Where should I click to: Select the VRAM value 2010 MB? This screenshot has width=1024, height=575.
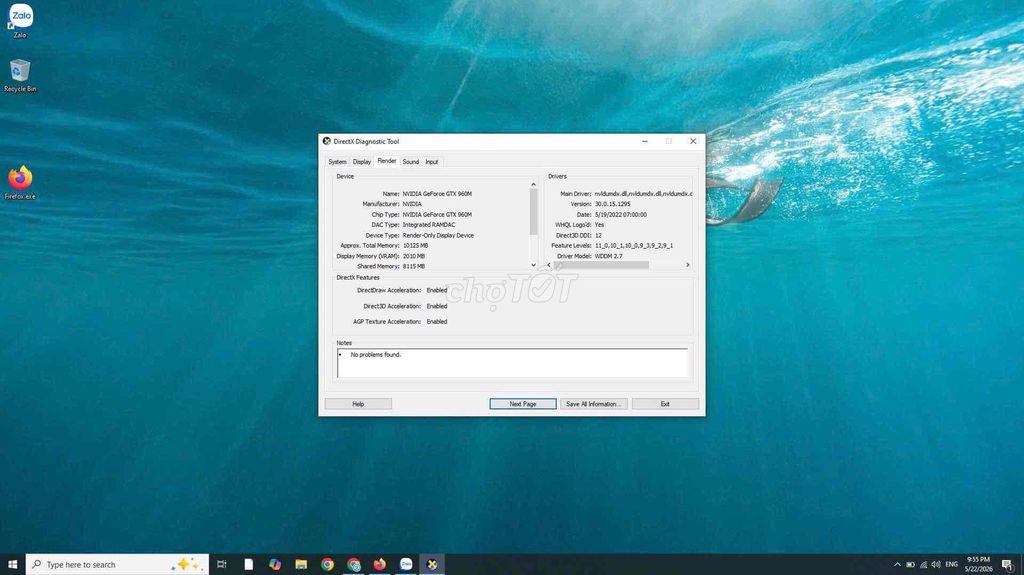413,256
